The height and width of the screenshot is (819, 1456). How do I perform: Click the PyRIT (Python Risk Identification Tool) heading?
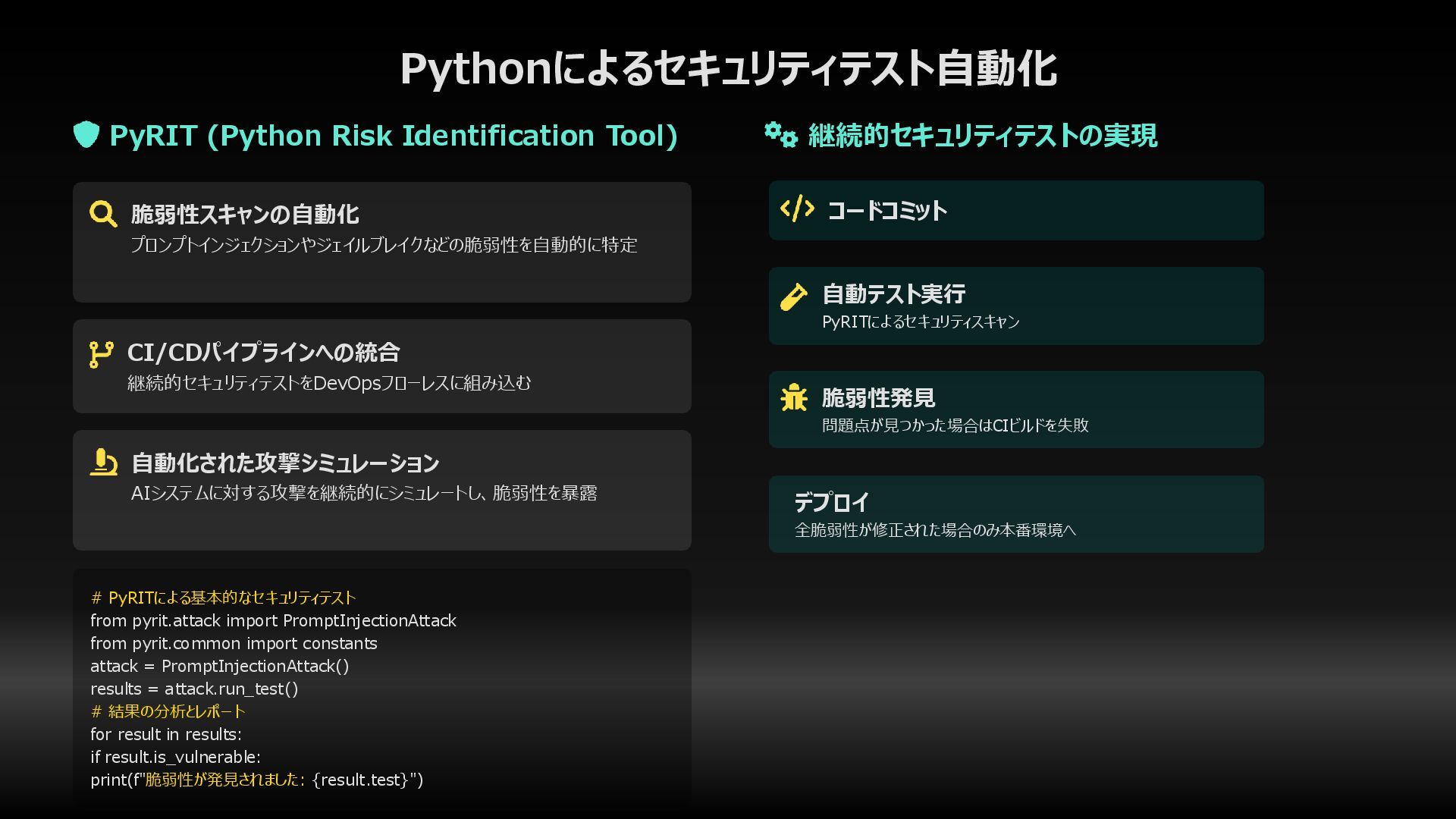point(393,136)
